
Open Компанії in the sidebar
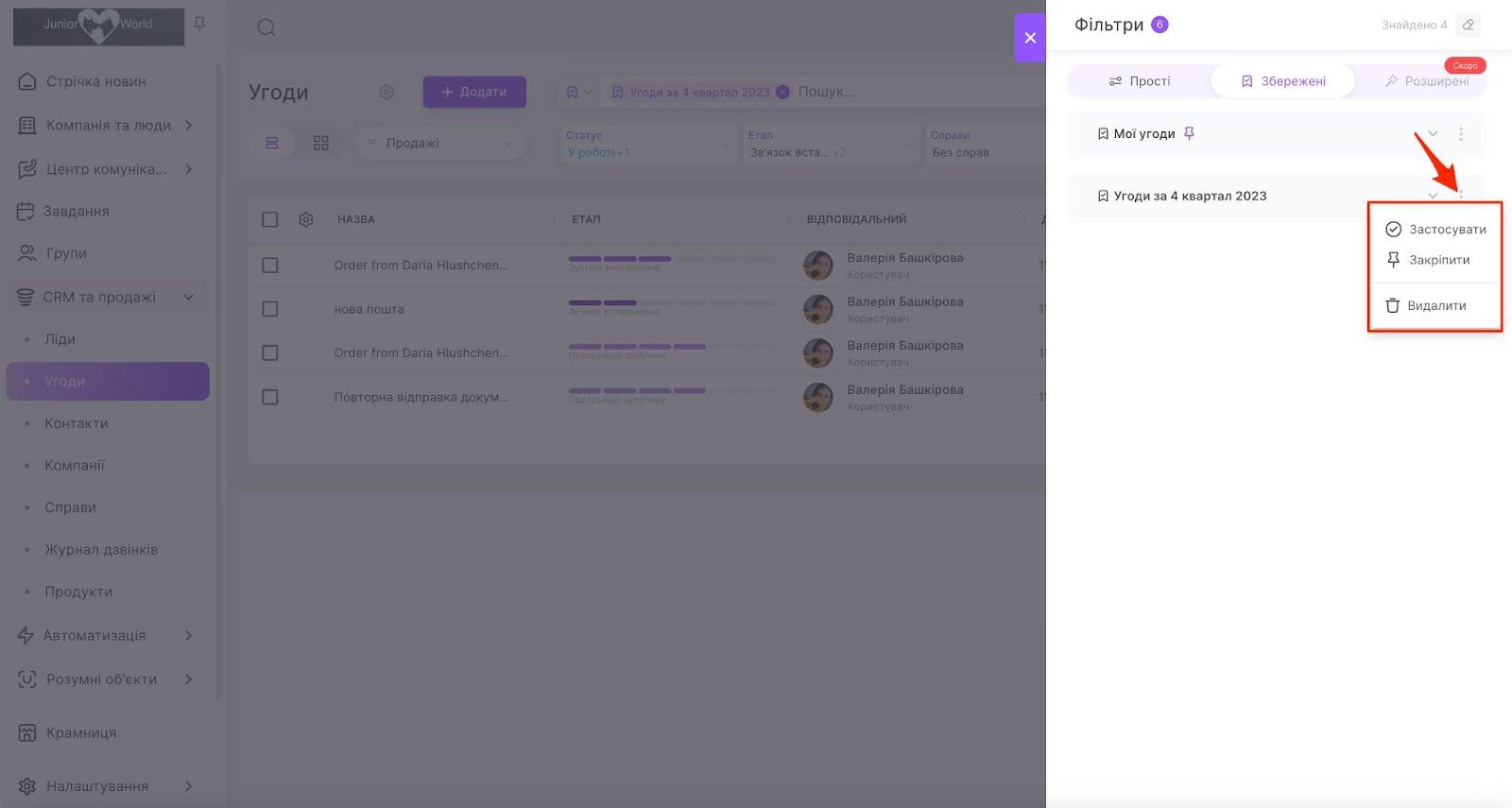pos(75,465)
